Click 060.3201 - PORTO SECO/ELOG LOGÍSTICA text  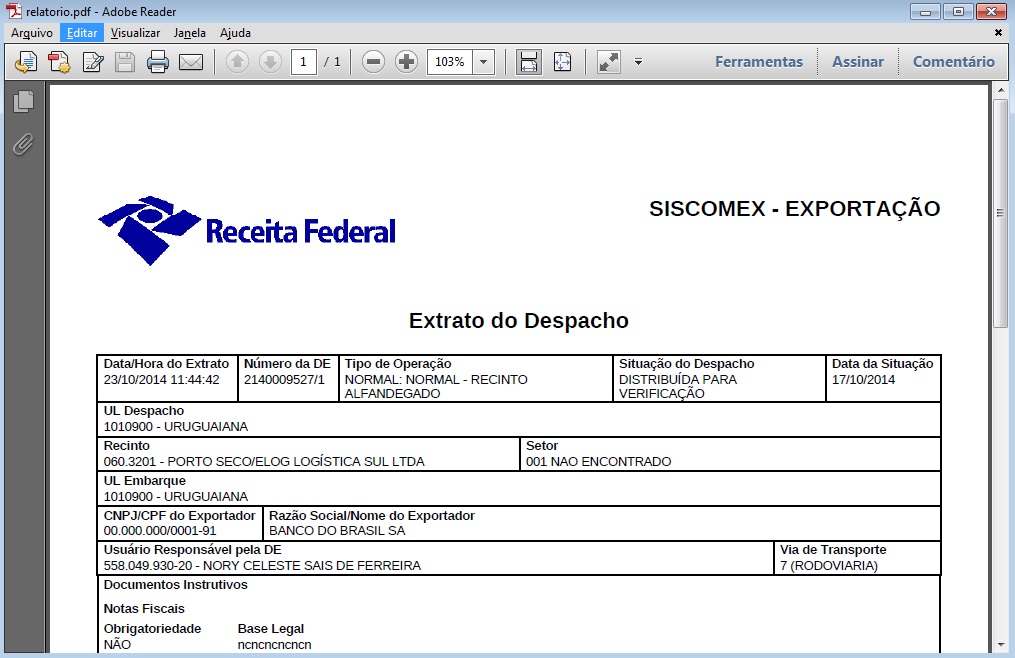pos(264,462)
